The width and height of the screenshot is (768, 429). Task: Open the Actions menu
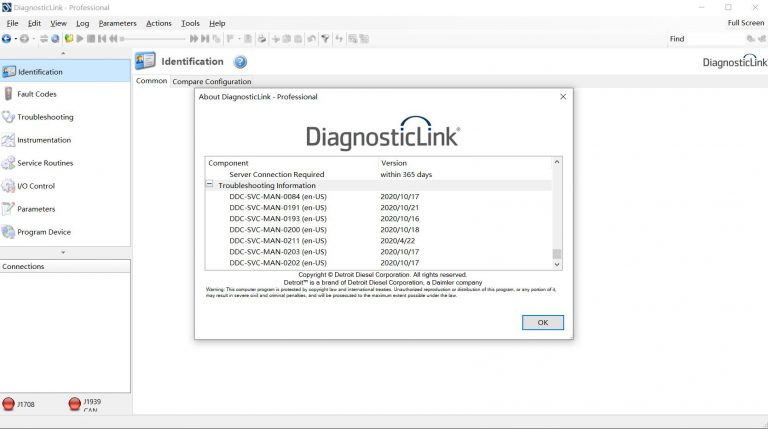159,23
